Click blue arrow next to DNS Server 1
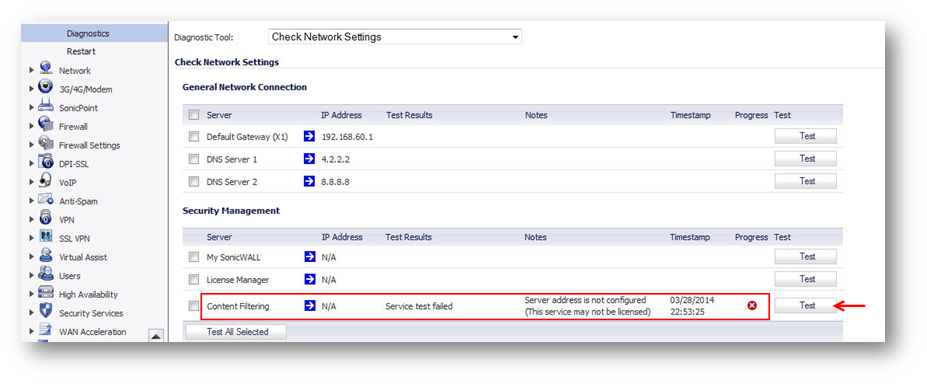Image resolution: width=927 pixels, height=384 pixels. 309,159
